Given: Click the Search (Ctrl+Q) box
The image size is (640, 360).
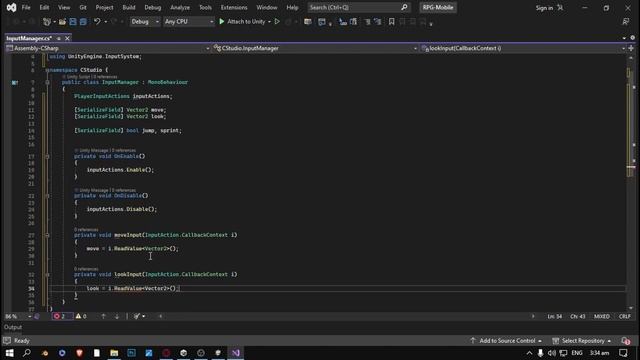Looking at the screenshot, I should (x=358, y=7).
